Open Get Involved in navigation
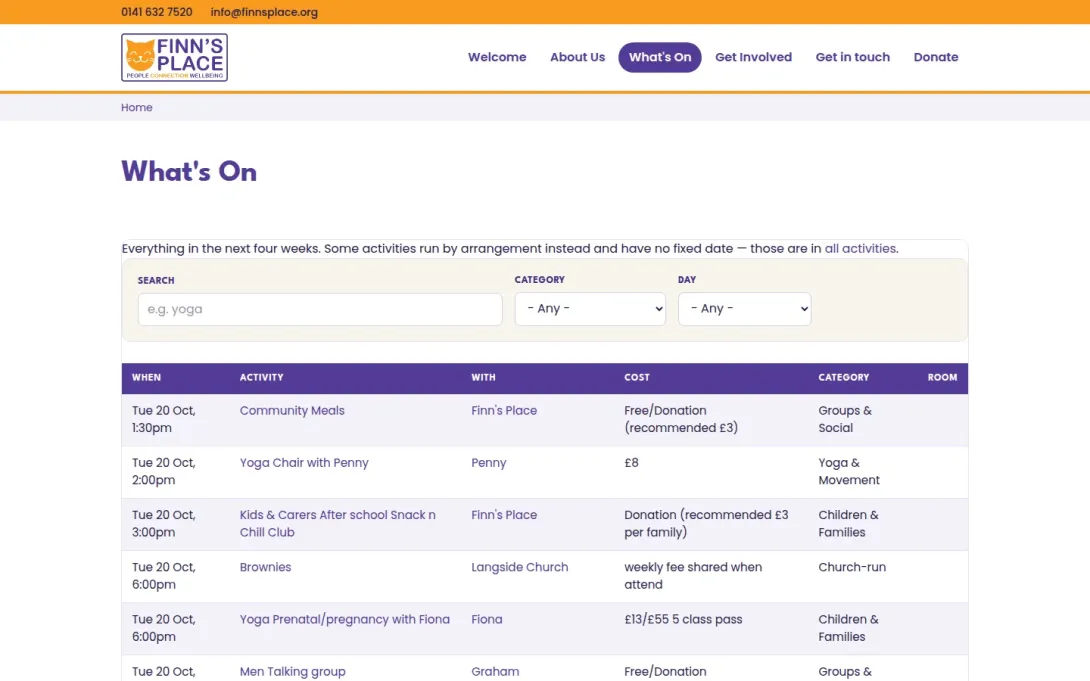 pyautogui.click(x=754, y=57)
